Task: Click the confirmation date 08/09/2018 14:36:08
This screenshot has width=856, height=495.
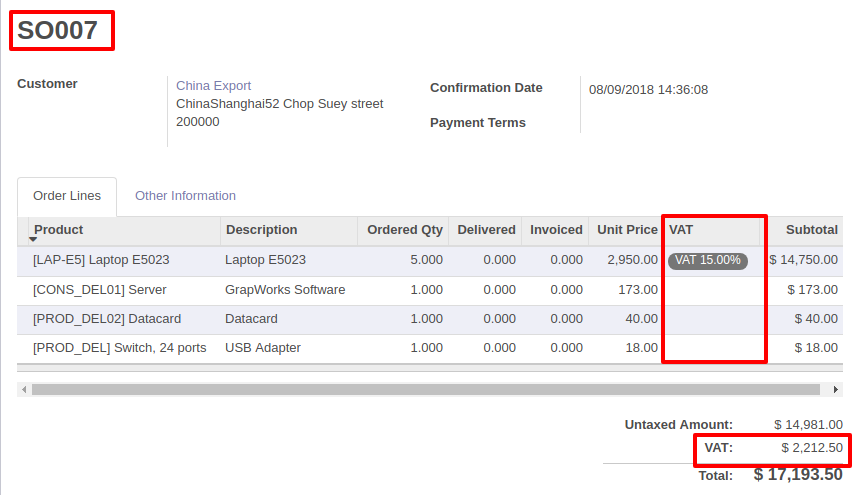Action: pyautogui.click(x=648, y=90)
